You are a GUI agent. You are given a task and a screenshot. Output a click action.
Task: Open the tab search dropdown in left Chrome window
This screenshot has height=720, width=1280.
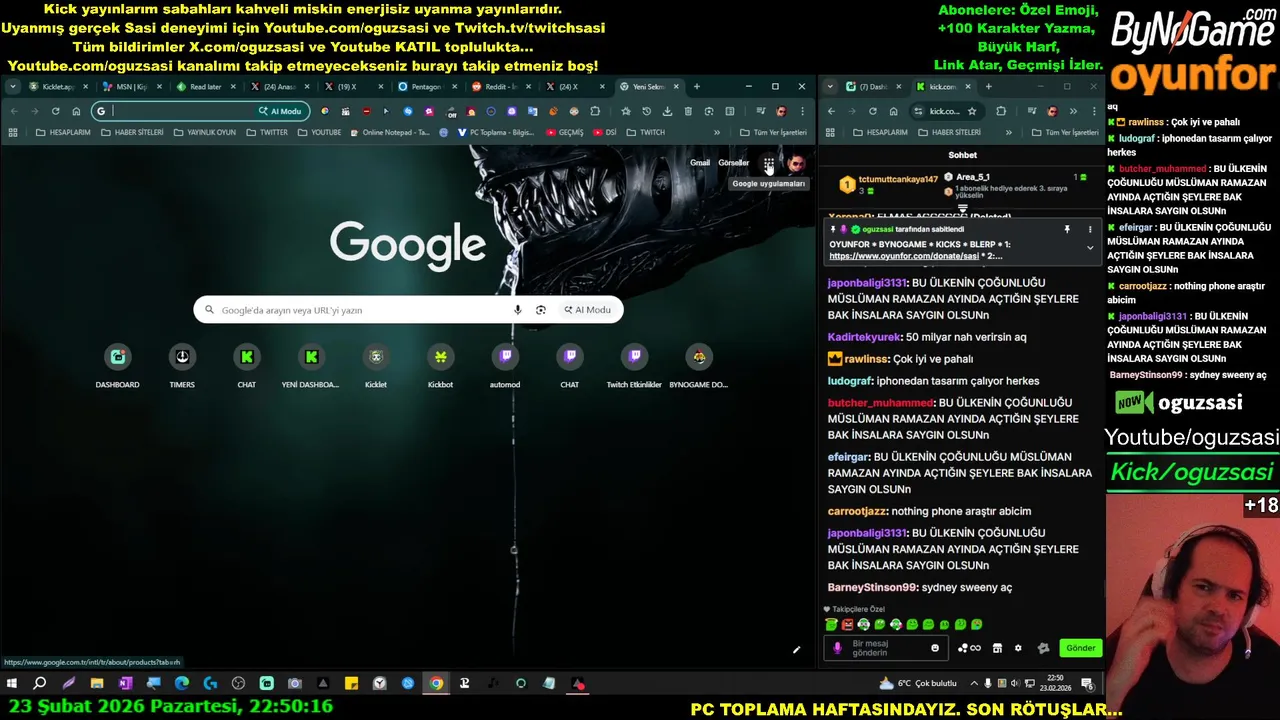[12, 87]
